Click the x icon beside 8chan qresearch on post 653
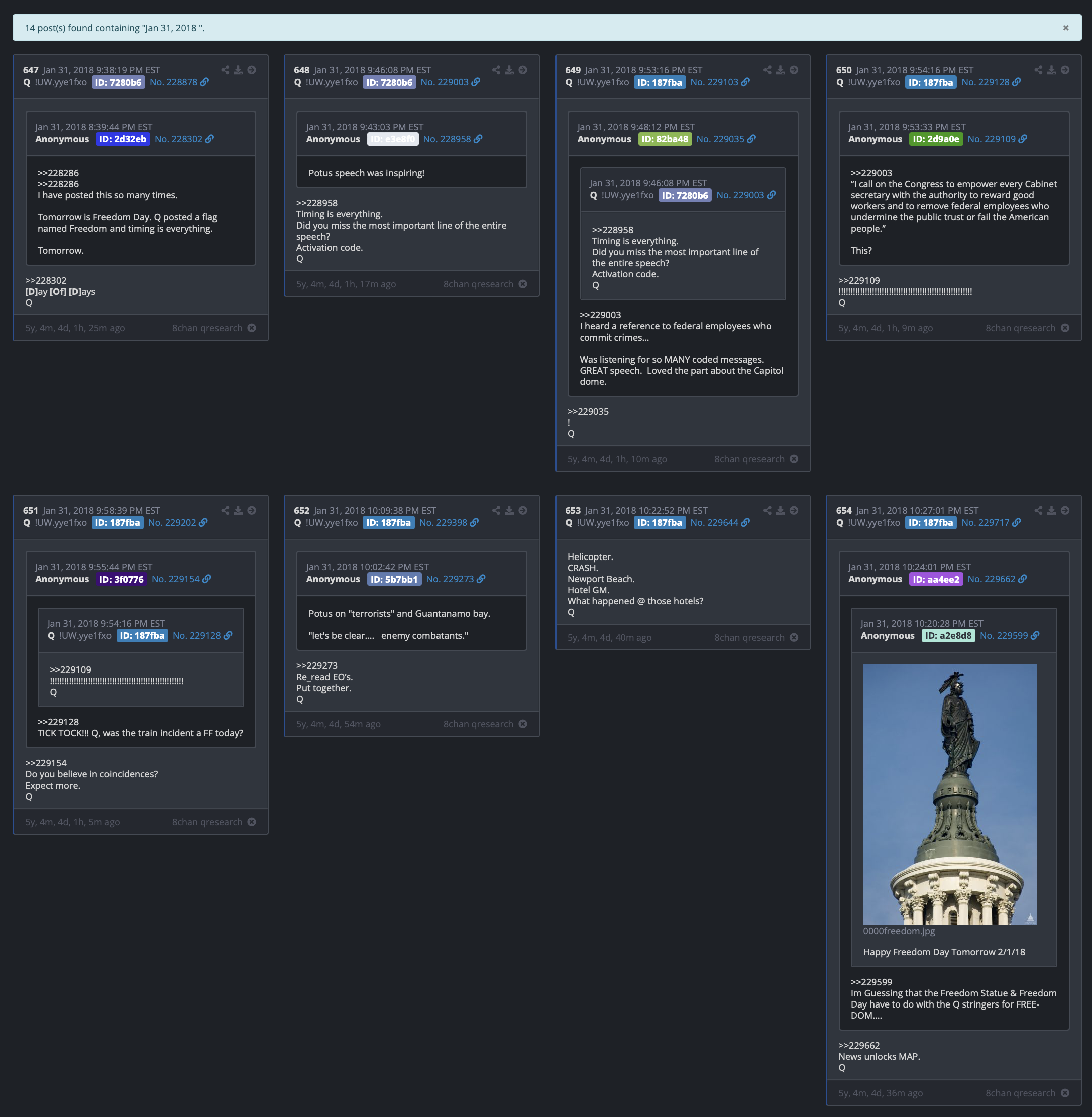This screenshot has width=1092, height=1117. (794, 637)
